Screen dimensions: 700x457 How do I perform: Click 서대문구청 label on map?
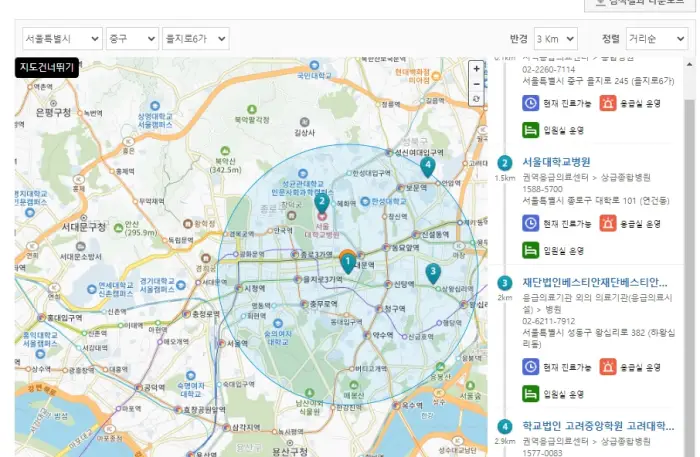(84, 227)
